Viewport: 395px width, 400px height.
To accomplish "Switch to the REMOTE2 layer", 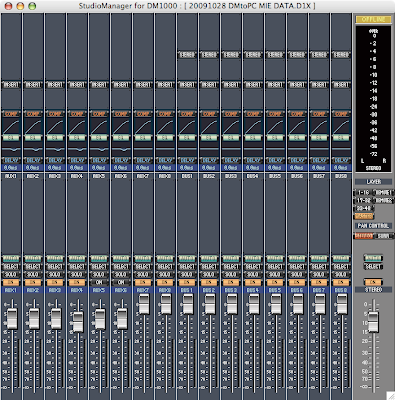I will pyautogui.click(x=383, y=200).
